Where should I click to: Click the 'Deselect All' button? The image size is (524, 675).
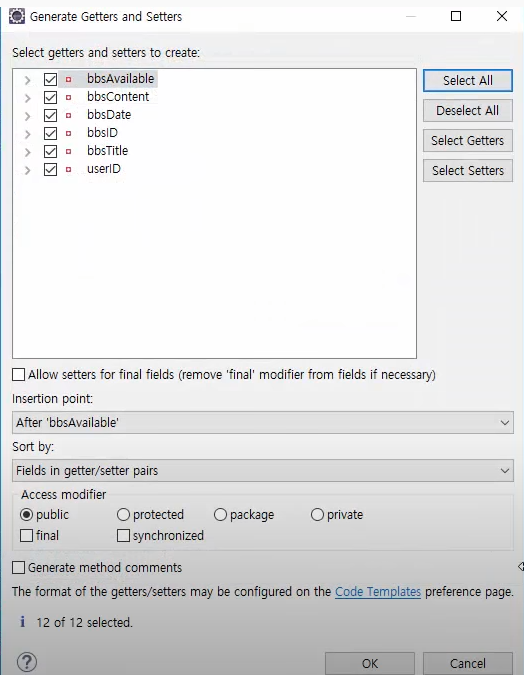point(468,111)
